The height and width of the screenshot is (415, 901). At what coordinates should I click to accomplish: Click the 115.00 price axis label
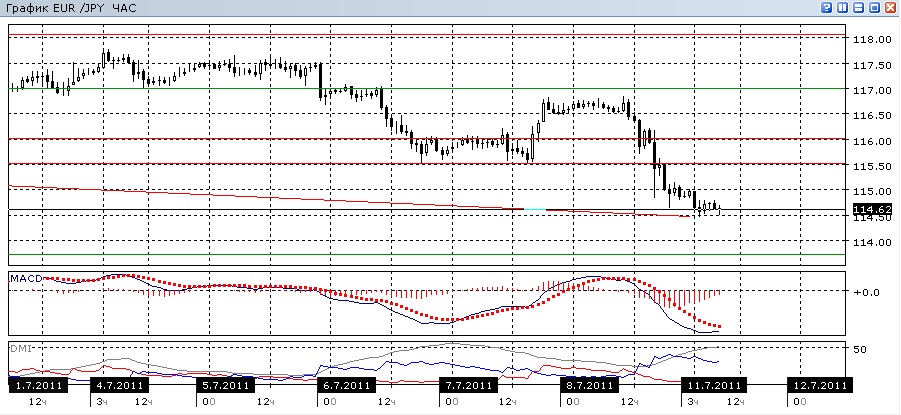(x=871, y=192)
